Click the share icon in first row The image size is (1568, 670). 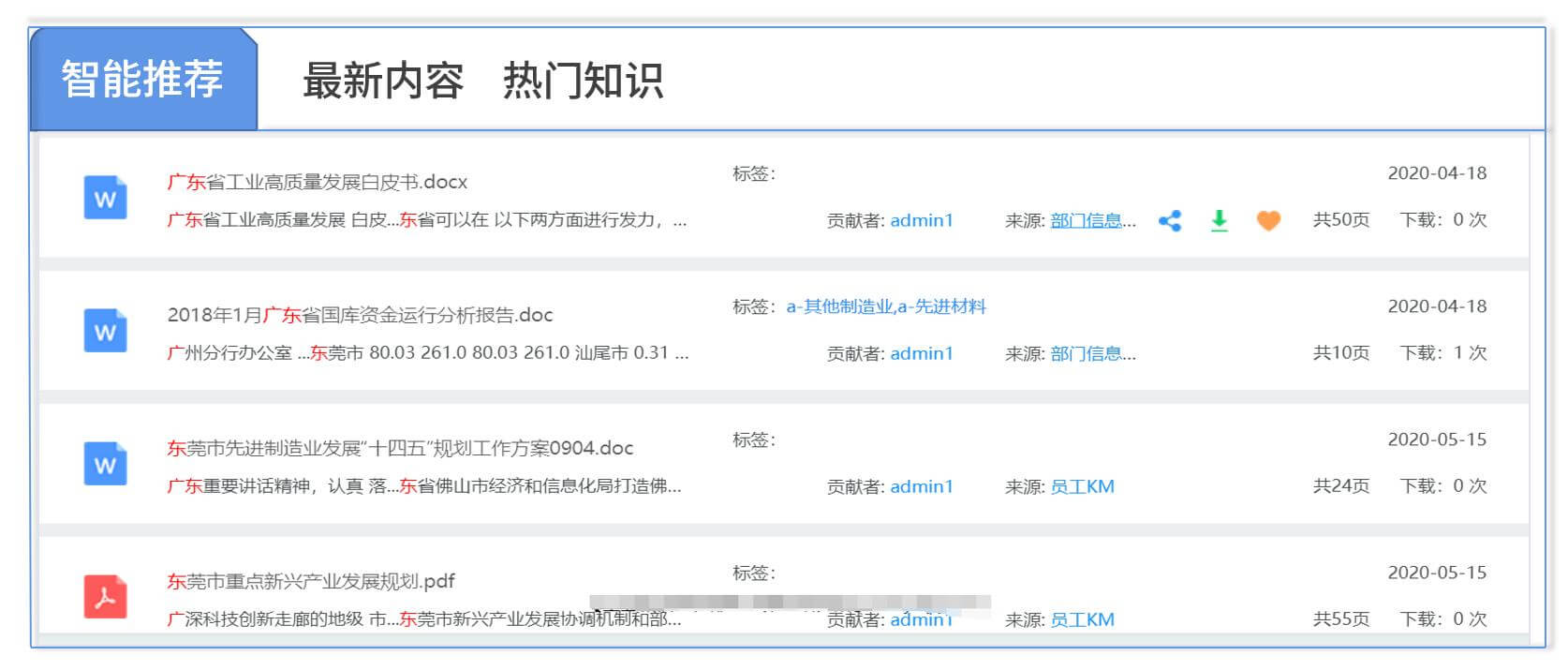pos(1169,221)
